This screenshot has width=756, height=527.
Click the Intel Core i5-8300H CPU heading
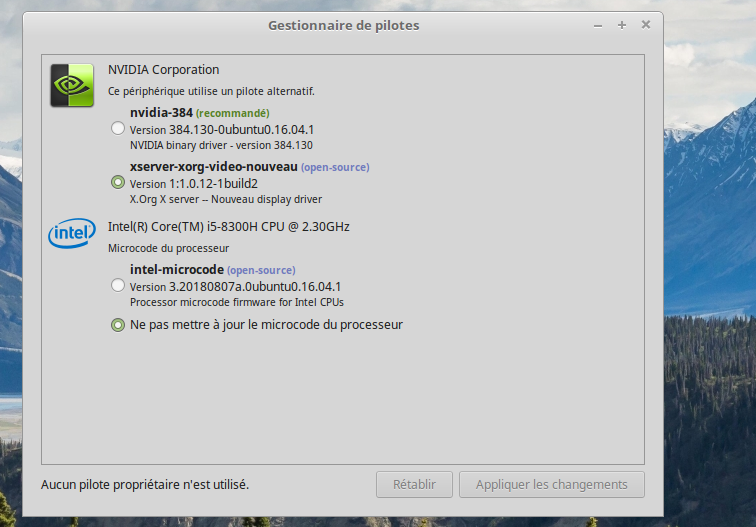click(x=228, y=227)
